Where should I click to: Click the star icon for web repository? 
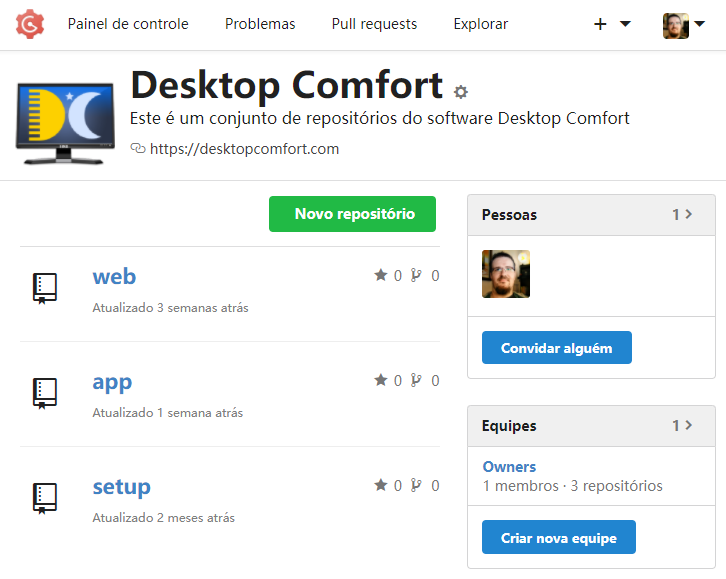click(381, 275)
